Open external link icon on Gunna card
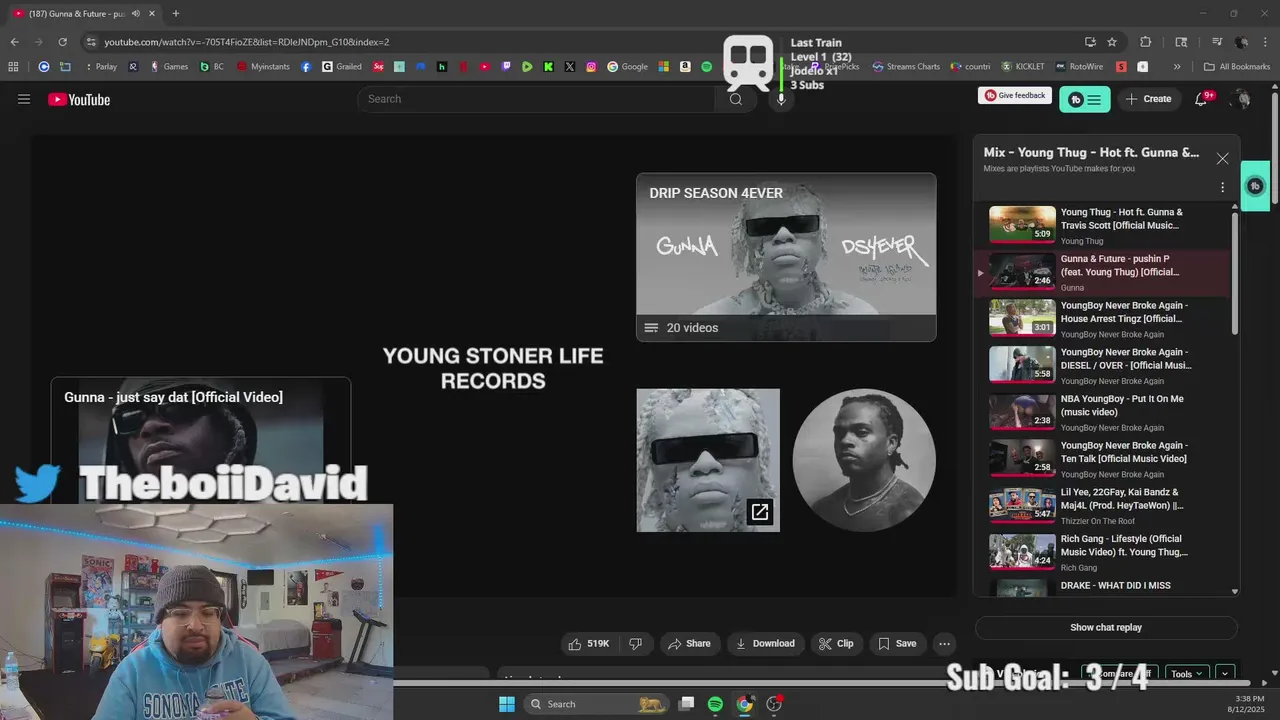The image size is (1280, 720). click(x=760, y=512)
